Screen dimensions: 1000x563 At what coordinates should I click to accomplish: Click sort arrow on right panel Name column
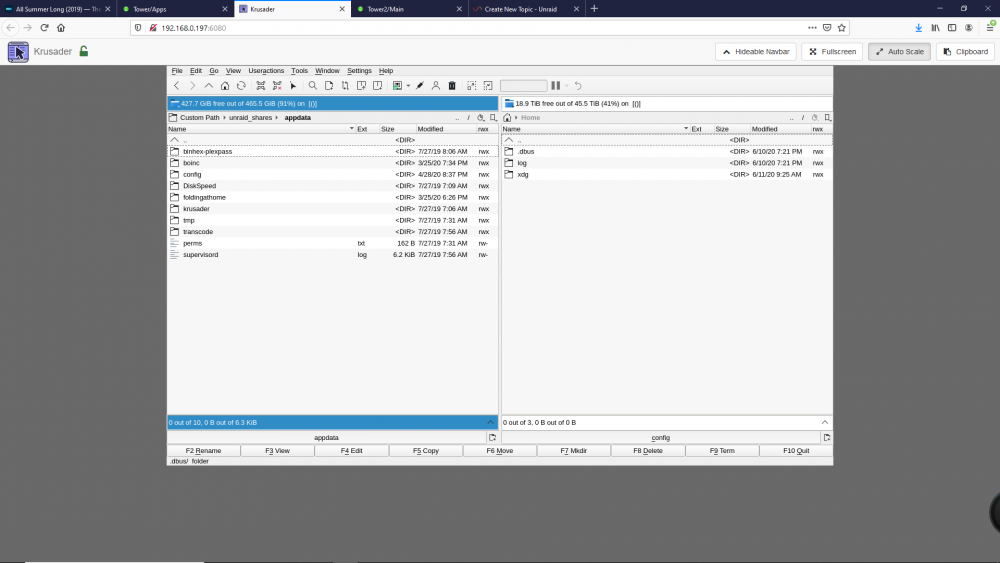pos(686,129)
